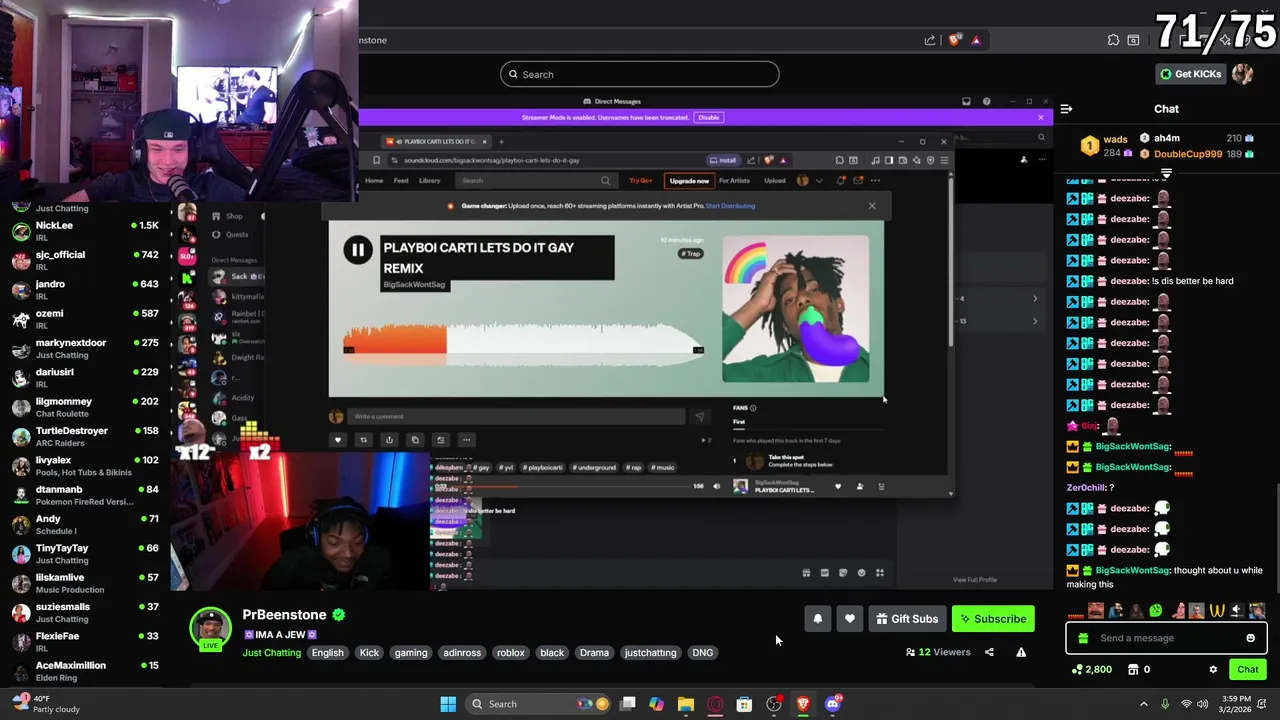Click the Upgrade now button on SoundCloud
This screenshot has width=1280, height=720.
tap(689, 181)
